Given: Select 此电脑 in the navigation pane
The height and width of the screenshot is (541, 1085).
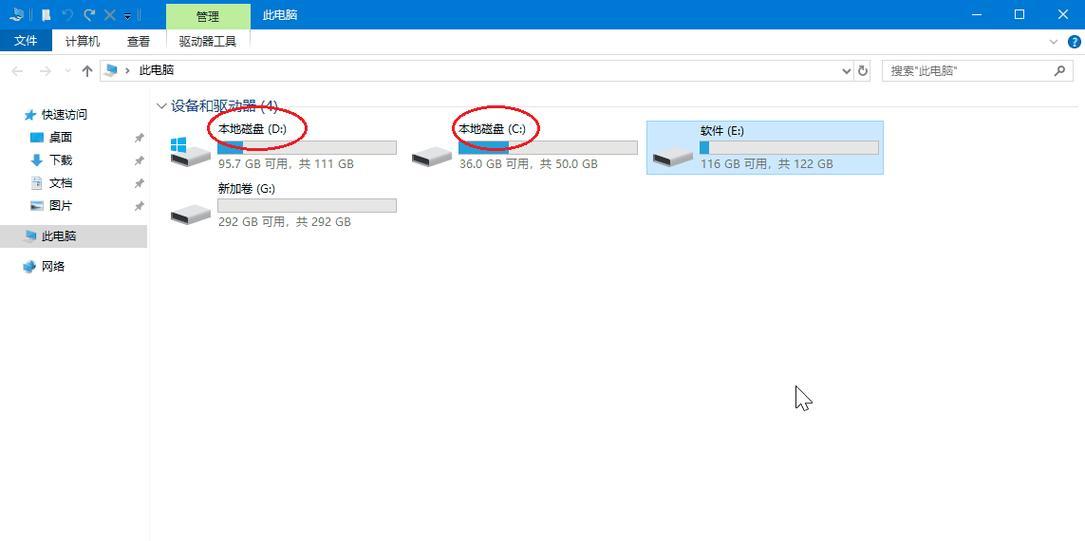Looking at the screenshot, I should [73, 236].
